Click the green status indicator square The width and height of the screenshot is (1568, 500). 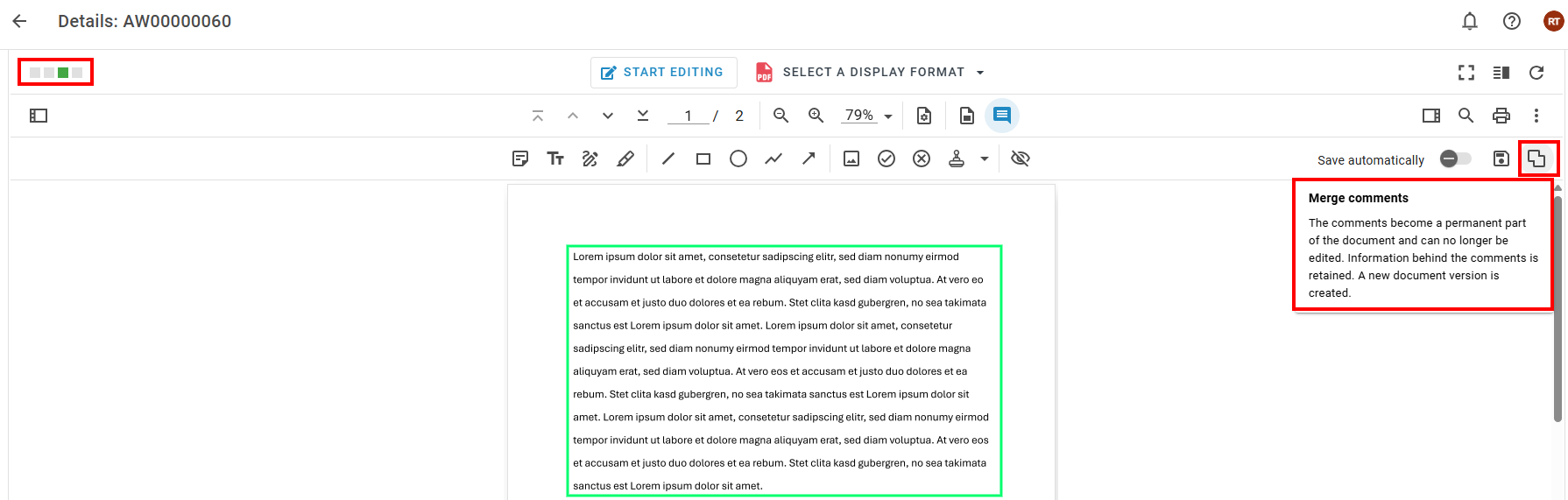(63, 73)
